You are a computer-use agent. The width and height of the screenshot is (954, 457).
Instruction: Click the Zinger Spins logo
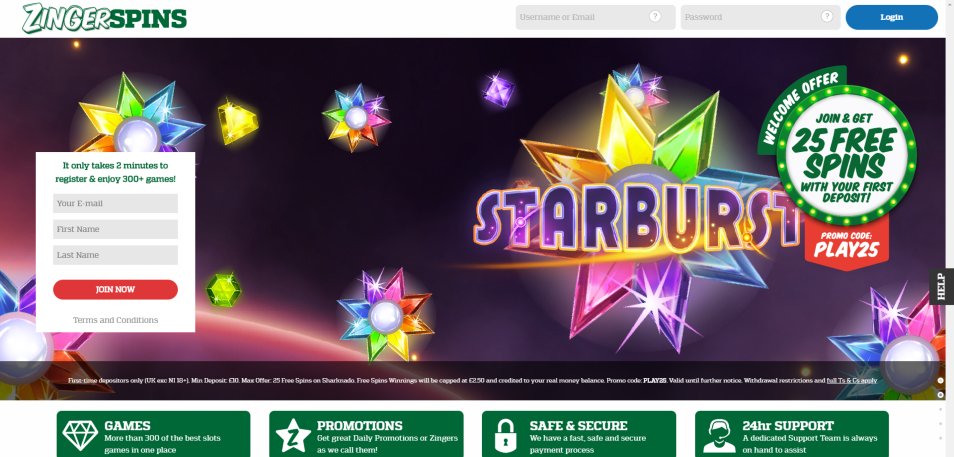click(x=105, y=18)
